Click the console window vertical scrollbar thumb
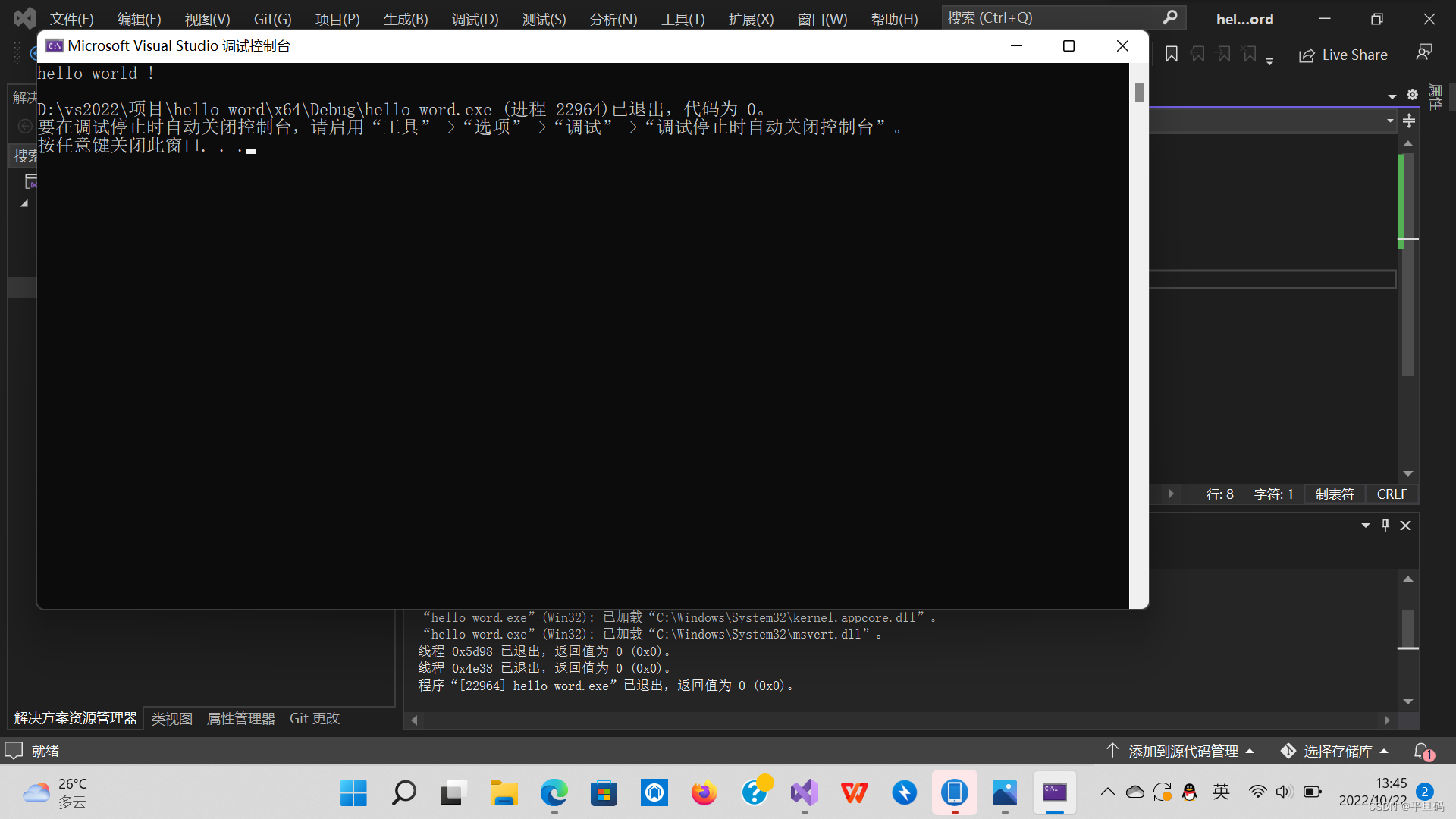 click(x=1139, y=93)
